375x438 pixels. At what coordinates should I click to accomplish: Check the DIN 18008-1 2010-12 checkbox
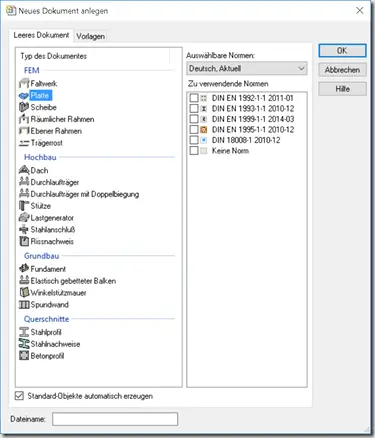coord(194,140)
